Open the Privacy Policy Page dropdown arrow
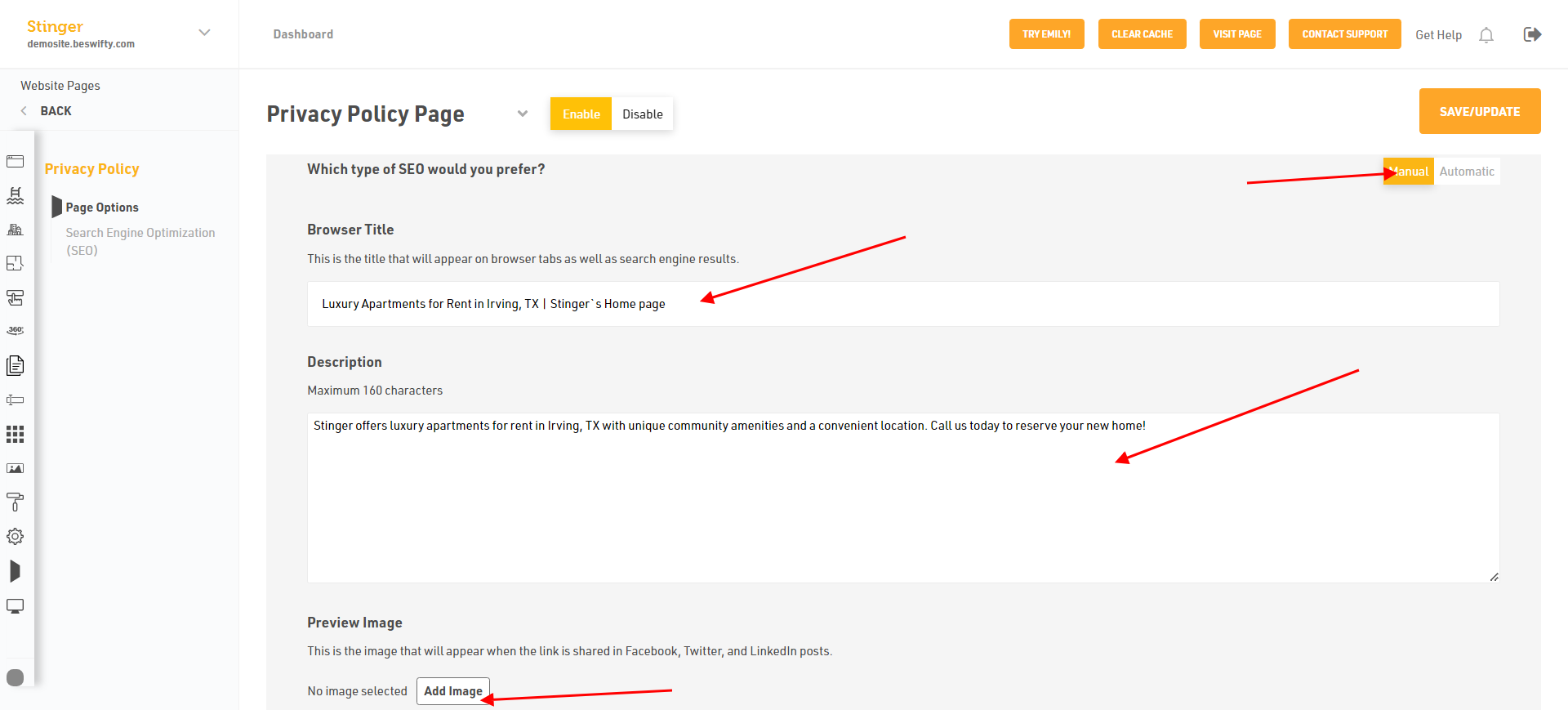The image size is (1568, 710). [x=523, y=114]
